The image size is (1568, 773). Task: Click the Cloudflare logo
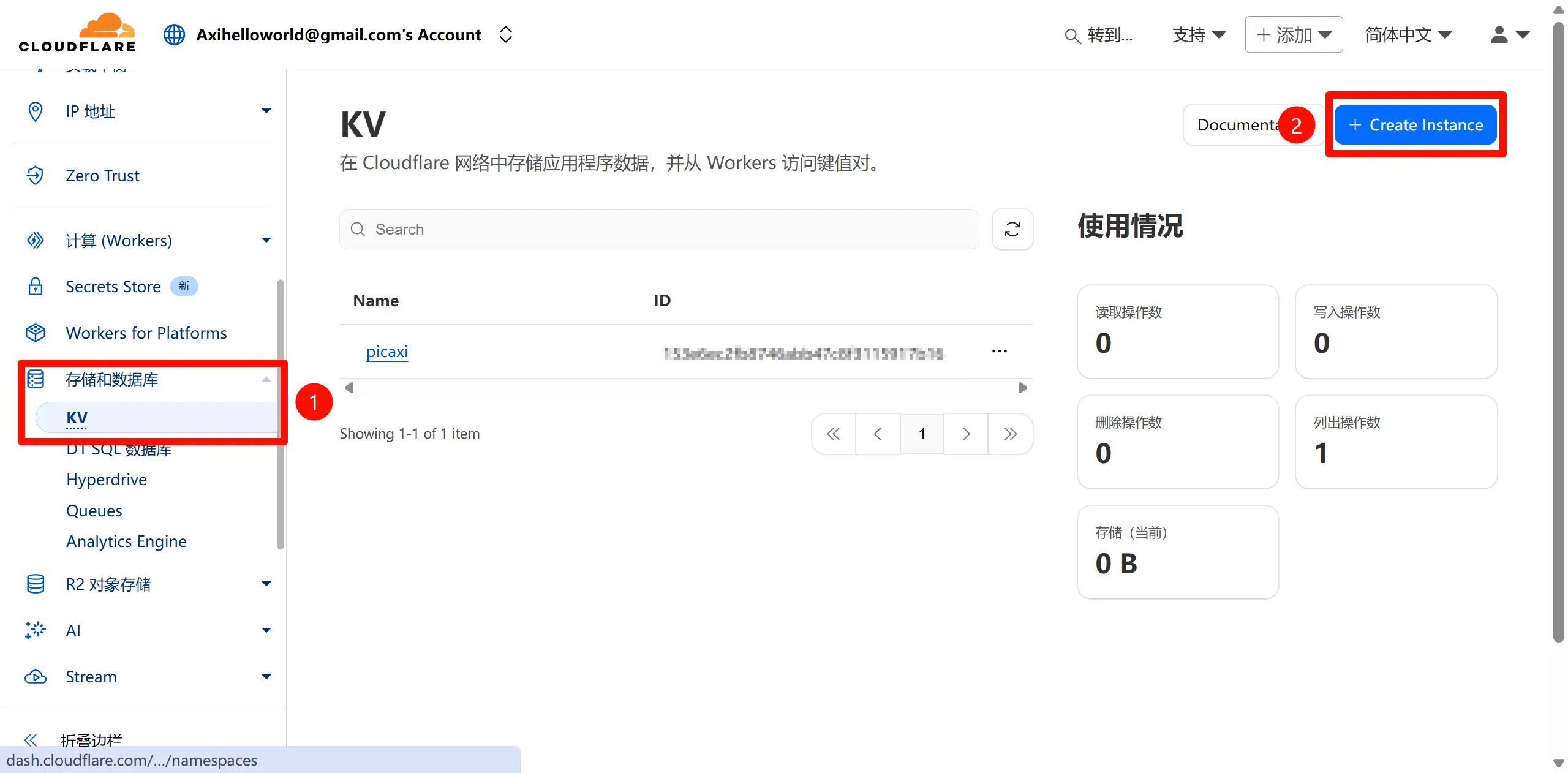(x=77, y=33)
